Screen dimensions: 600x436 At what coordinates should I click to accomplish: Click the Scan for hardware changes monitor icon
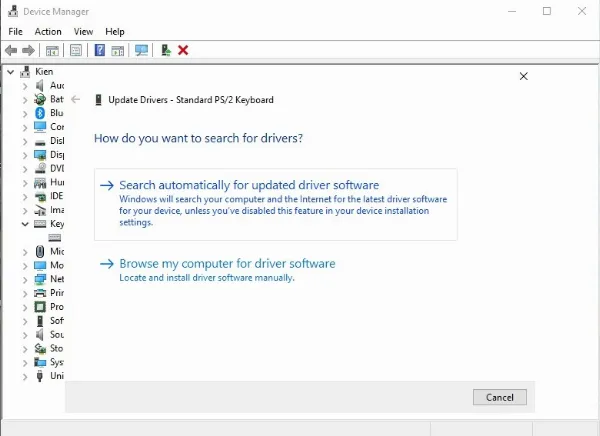[141, 50]
